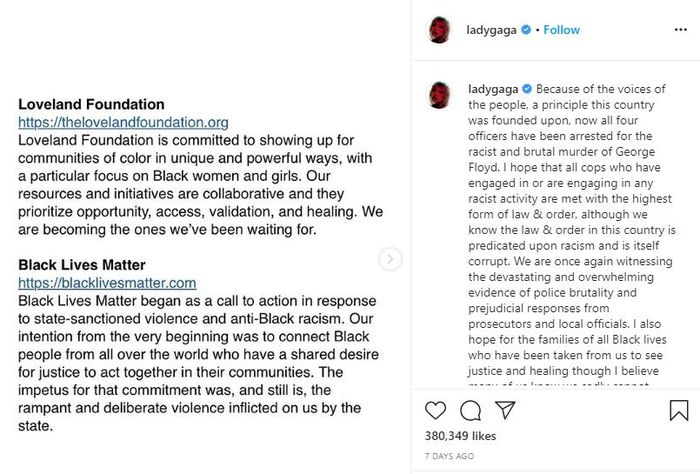Screen dimensions: 700x474
Task: Advance to the next carousel slide arrow
Action: click(x=391, y=259)
